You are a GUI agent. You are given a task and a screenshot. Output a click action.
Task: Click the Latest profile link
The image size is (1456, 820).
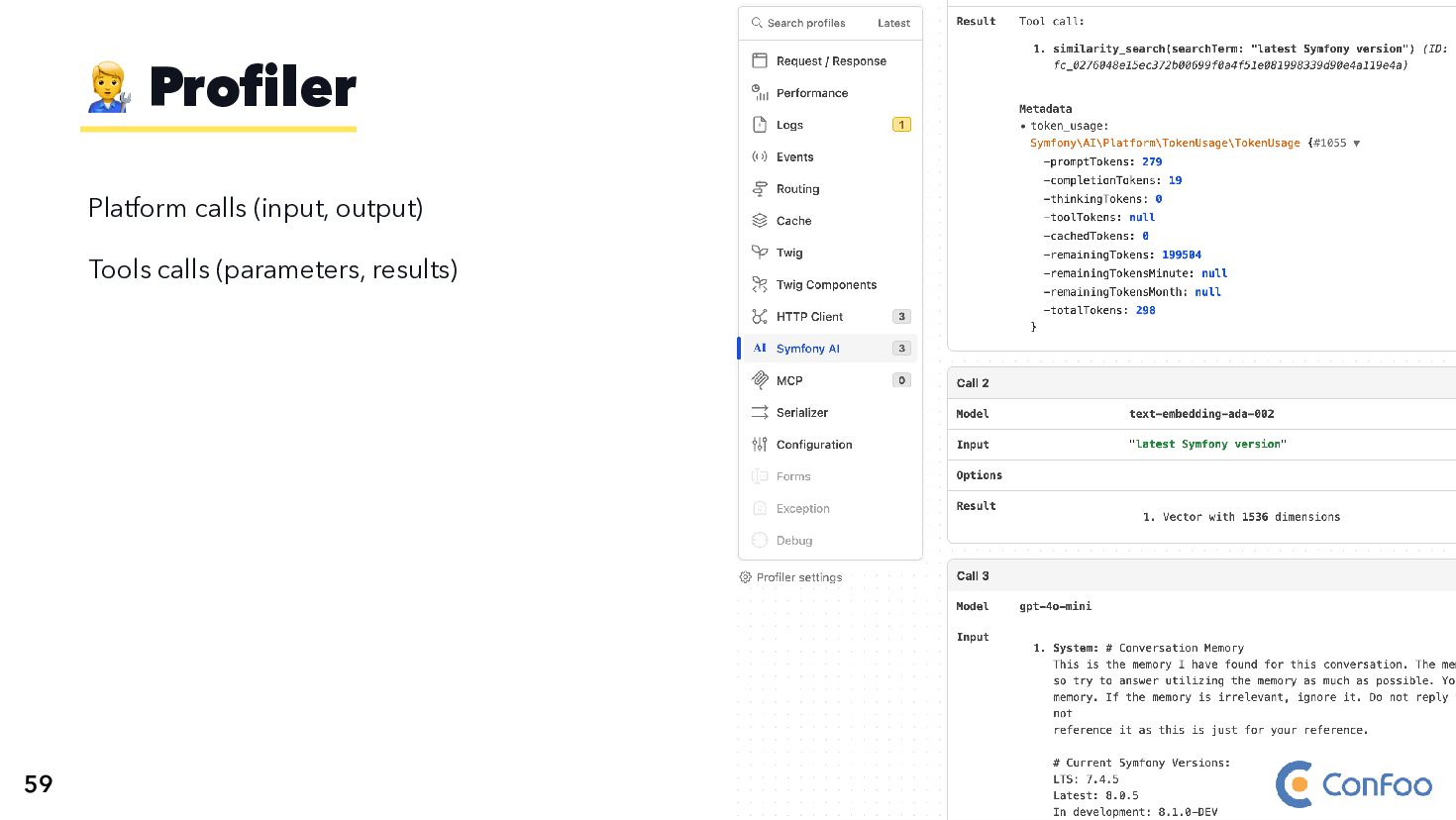893,23
